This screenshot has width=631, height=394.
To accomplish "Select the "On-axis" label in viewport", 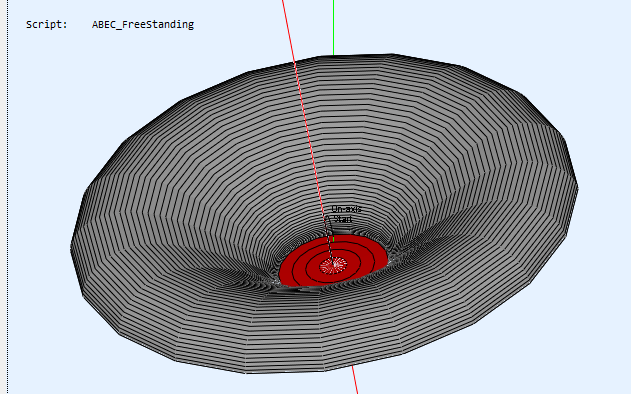I will coord(346,209).
